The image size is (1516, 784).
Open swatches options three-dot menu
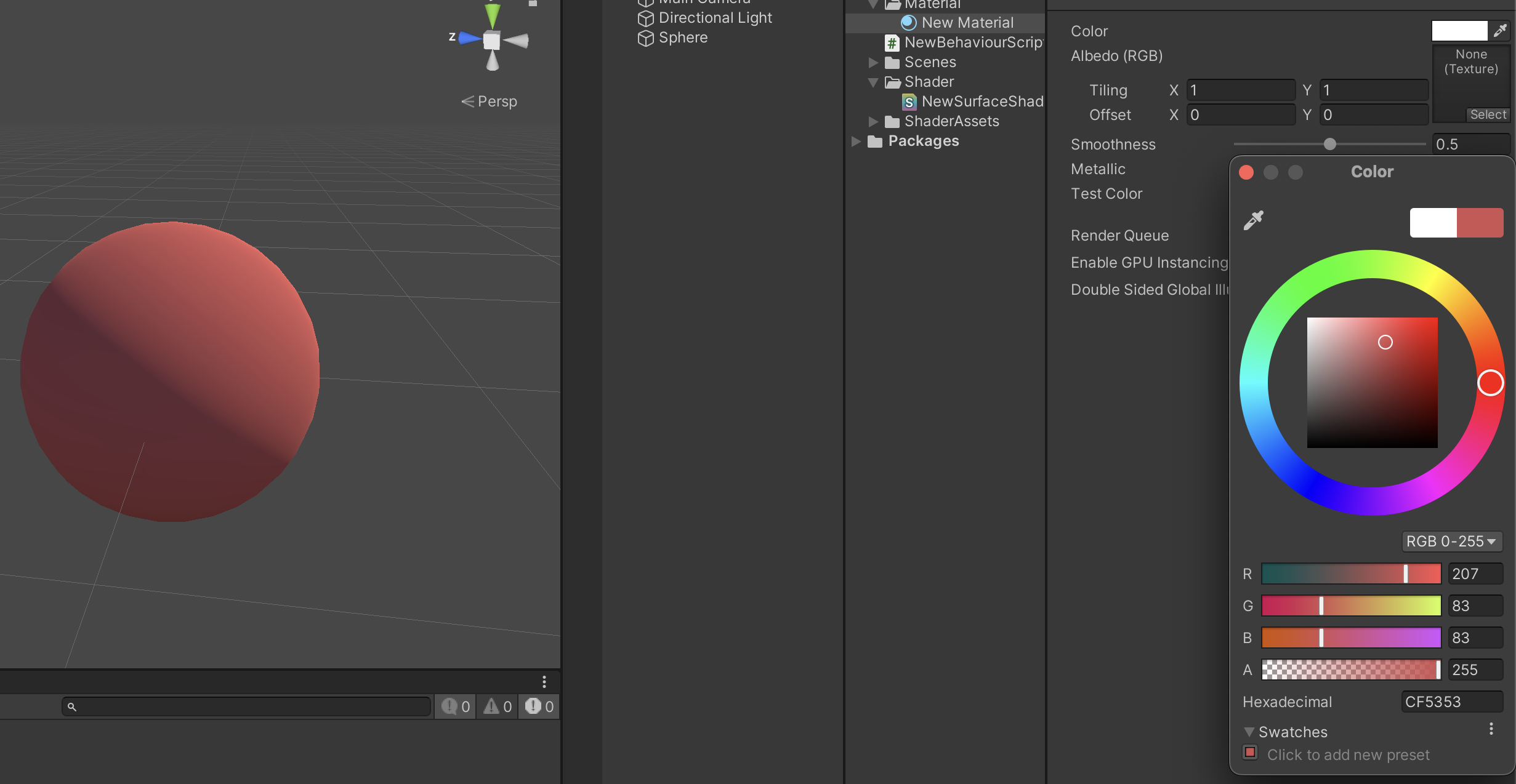click(1491, 729)
